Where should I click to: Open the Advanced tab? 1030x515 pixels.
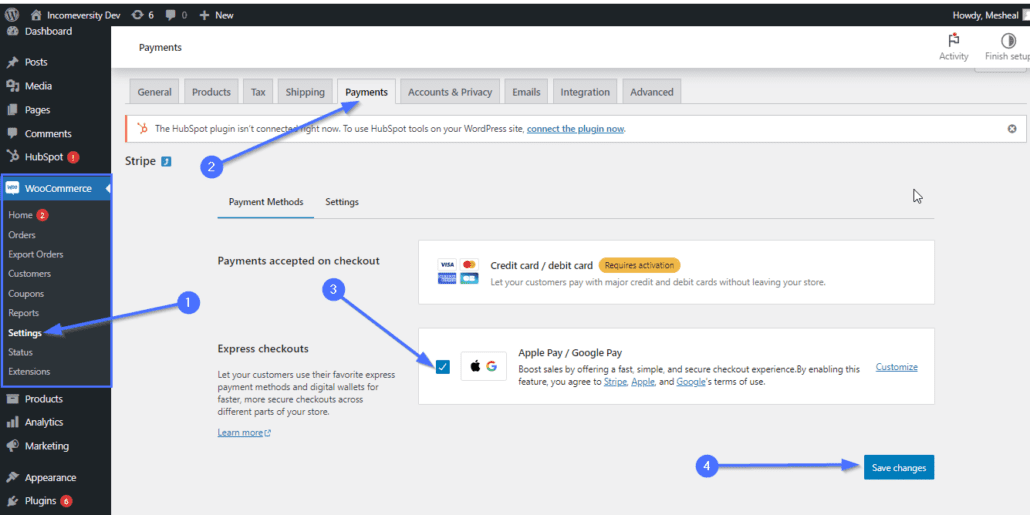point(652,92)
